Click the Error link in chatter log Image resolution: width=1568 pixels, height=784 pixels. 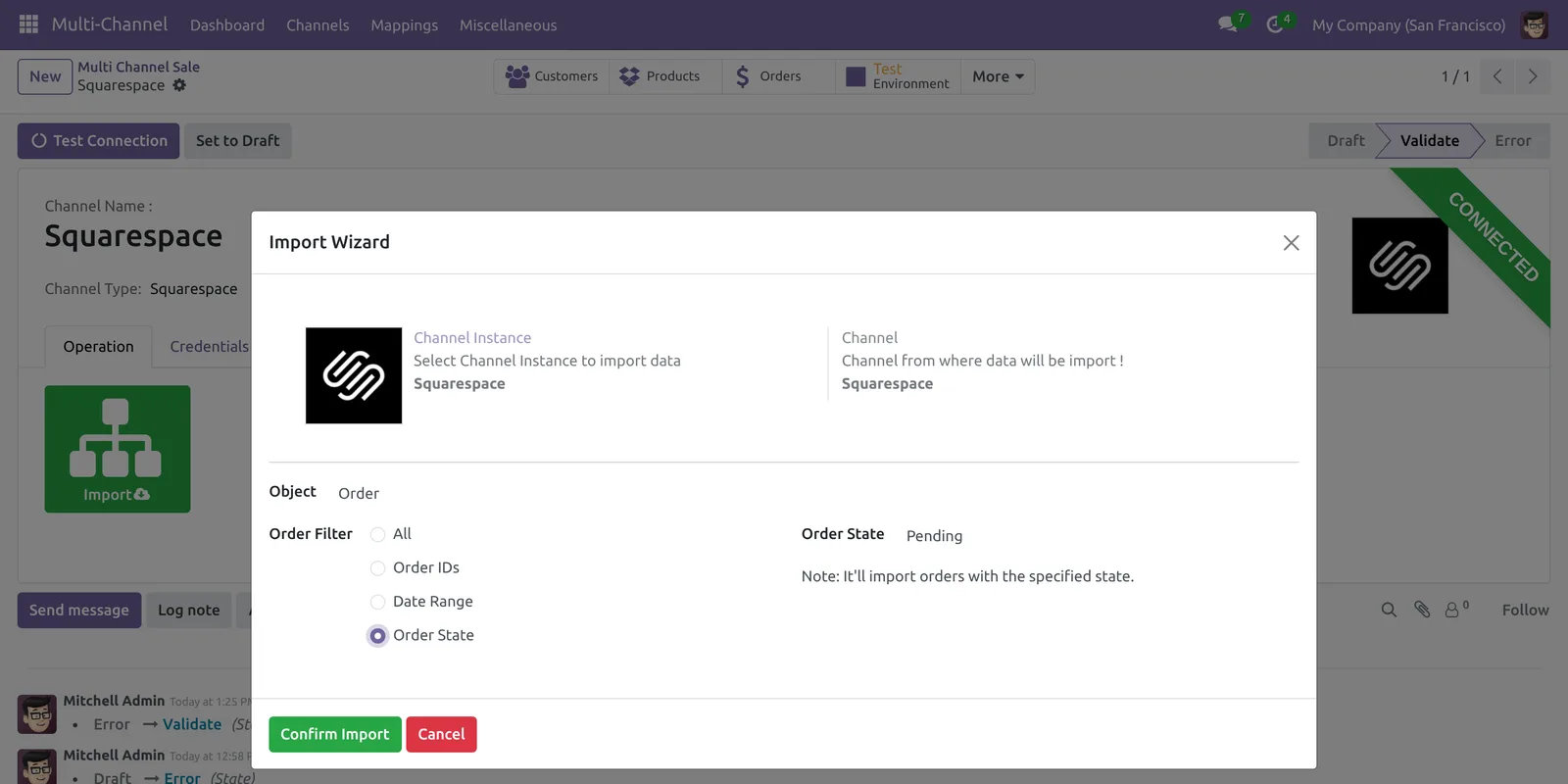coord(182,778)
